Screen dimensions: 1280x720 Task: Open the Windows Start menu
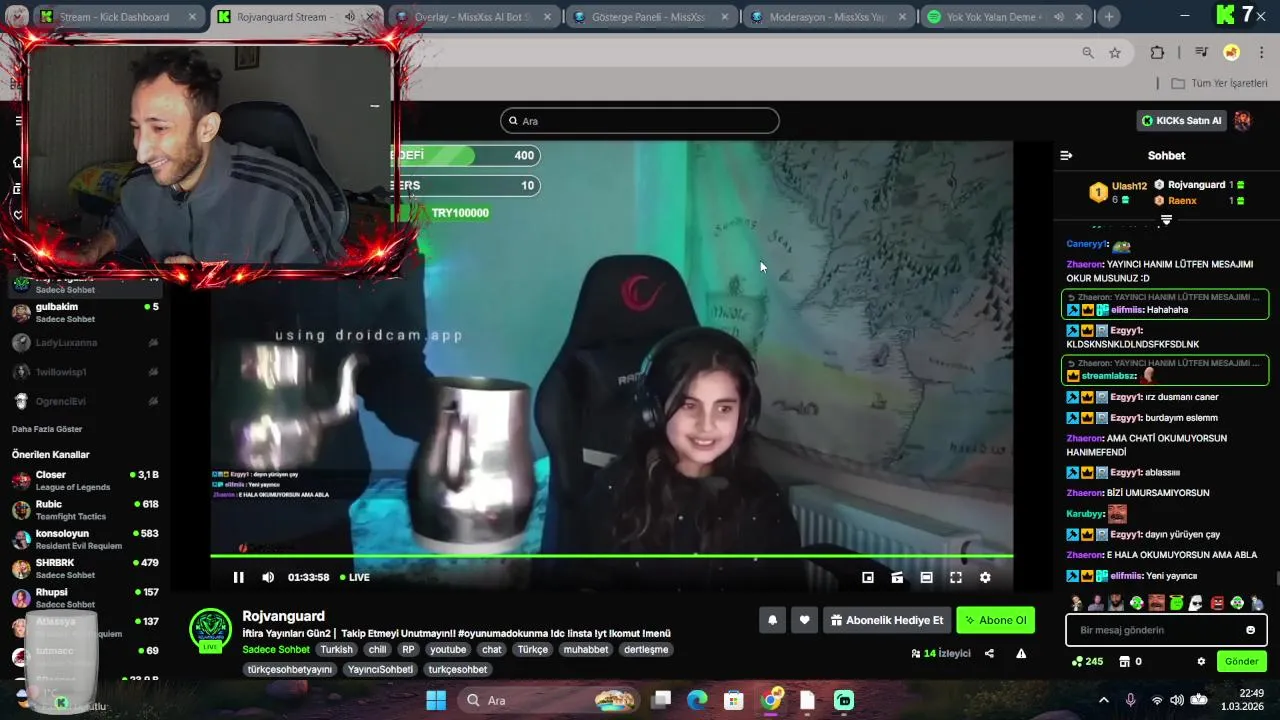click(436, 700)
